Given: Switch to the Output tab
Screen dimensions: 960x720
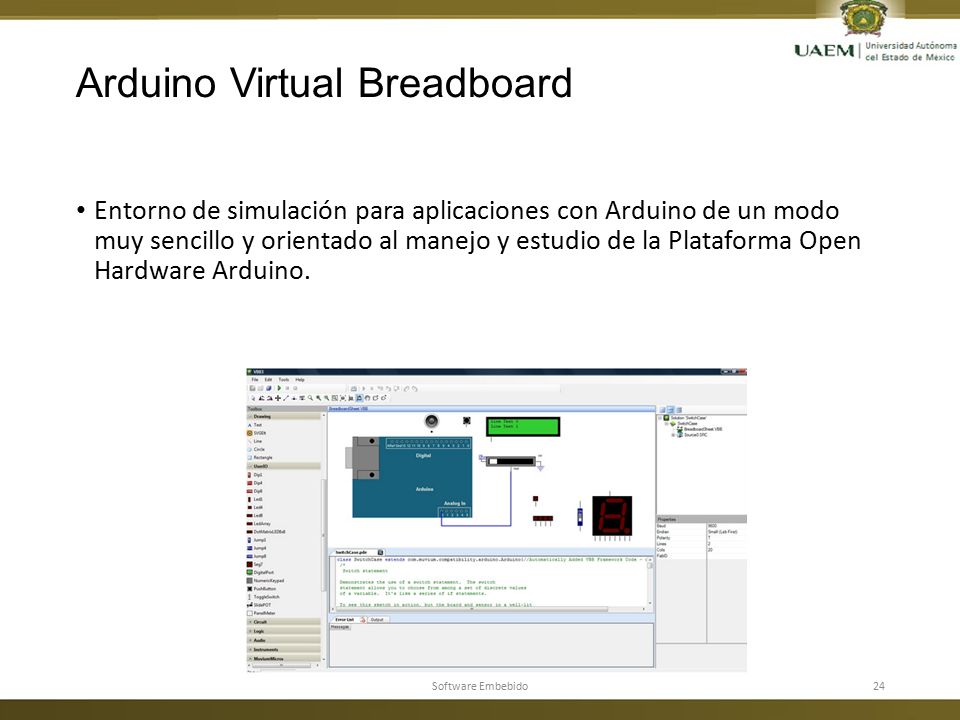Looking at the screenshot, I should tap(377, 620).
